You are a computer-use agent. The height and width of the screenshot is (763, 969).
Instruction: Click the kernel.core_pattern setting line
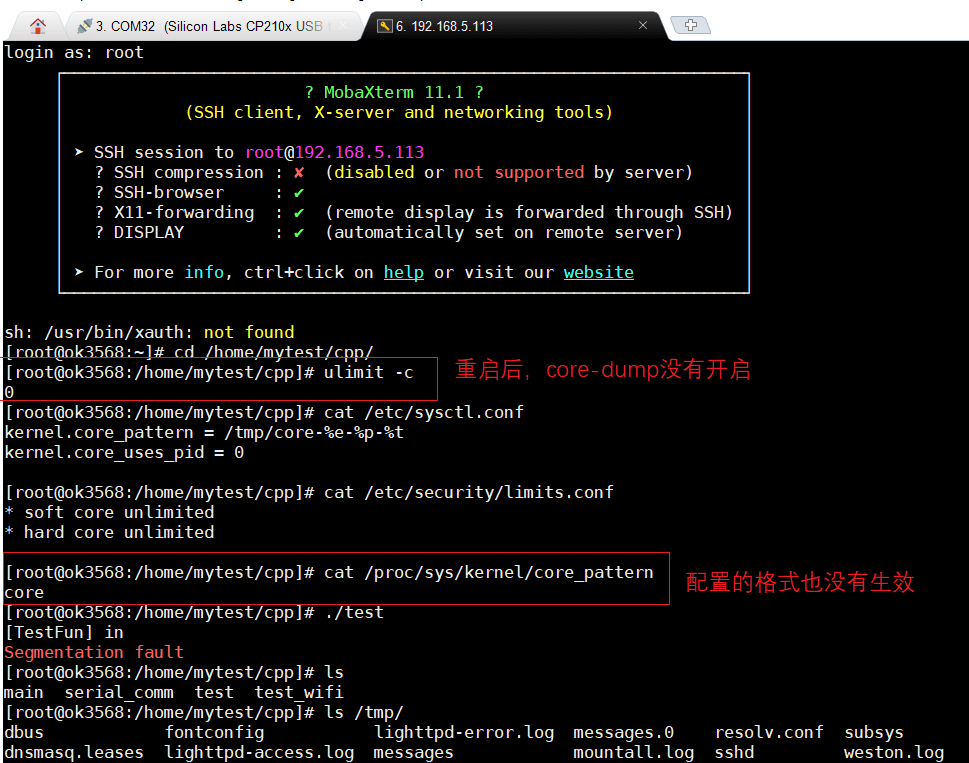[204, 432]
